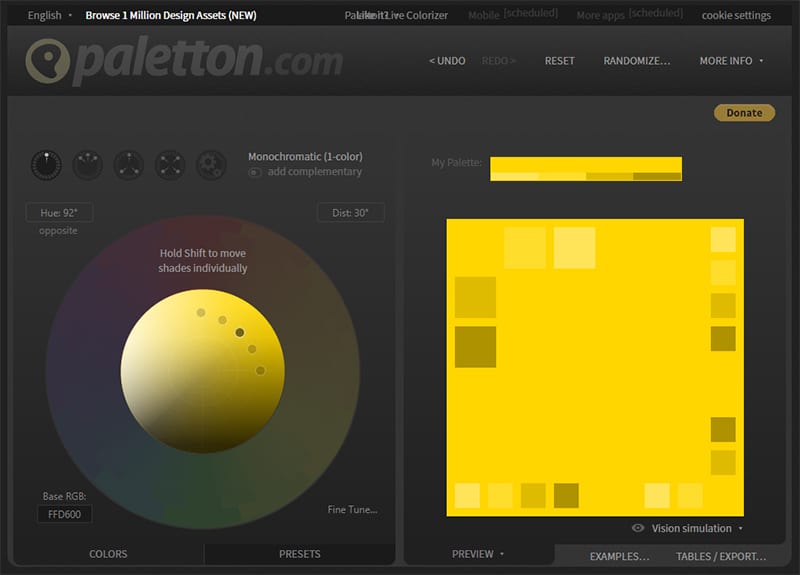Click the topmost lightest shade dot on sphere
Image resolution: width=800 pixels, height=575 pixels.
[x=201, y=312]
